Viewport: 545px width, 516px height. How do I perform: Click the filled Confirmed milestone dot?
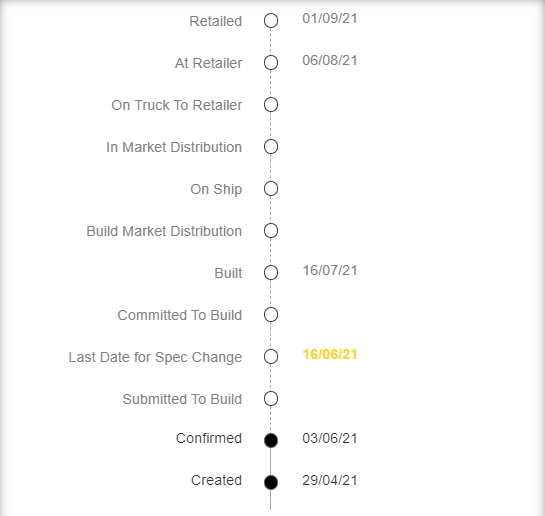pyautogui.click(x=271, y=440)
